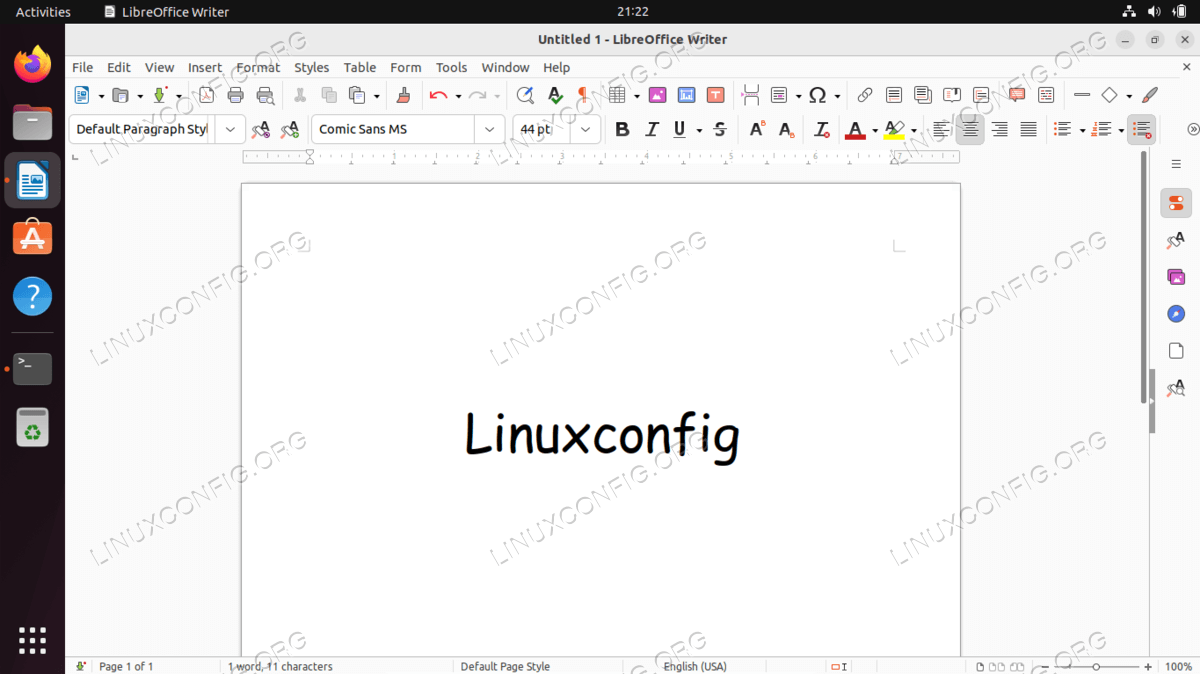Open the Highlighting Color dropdown arrow
1200x674 pixels.
coord(914,130)
